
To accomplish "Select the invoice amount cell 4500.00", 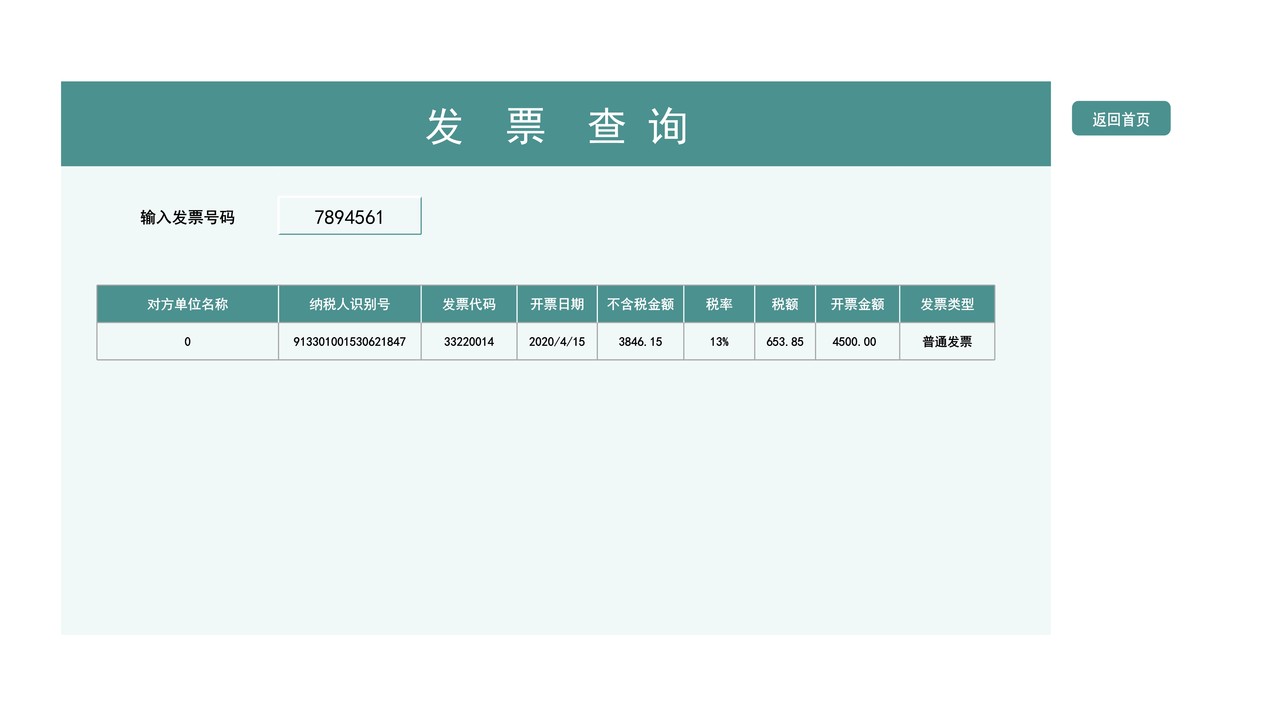I will coord(857,341).
